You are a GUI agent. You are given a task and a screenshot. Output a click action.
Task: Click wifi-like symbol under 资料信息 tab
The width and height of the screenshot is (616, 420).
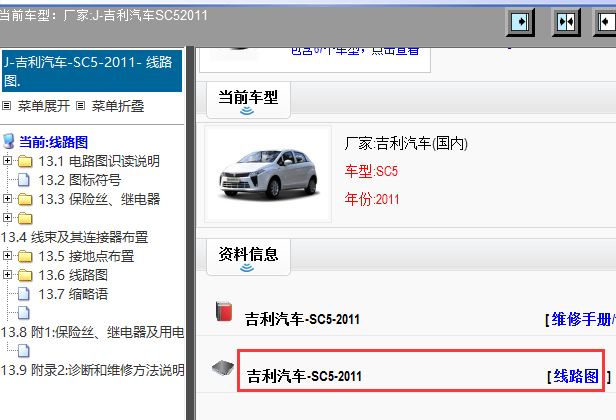click(x=247, y=268)
